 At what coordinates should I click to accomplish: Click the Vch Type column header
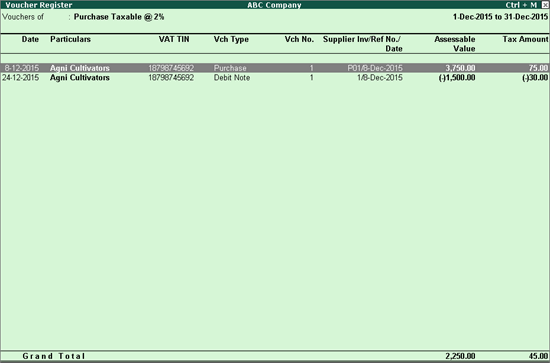click(231, 39)
